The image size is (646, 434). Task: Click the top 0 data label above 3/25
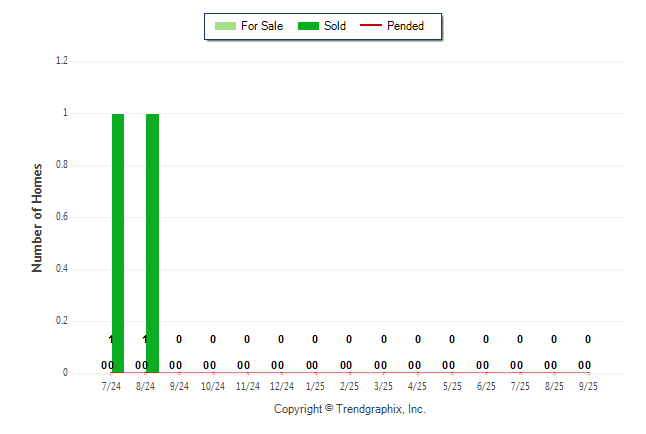[383, 339]
